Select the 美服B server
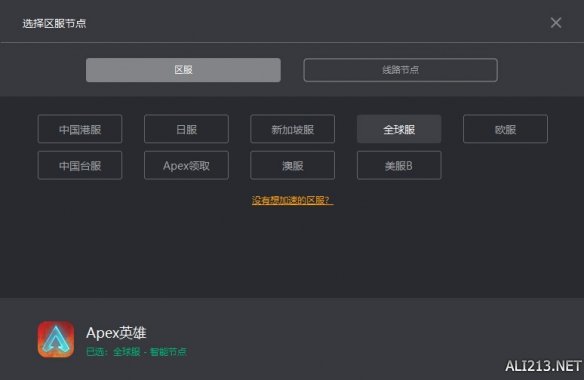584x380 pixels. pos(399,165)
